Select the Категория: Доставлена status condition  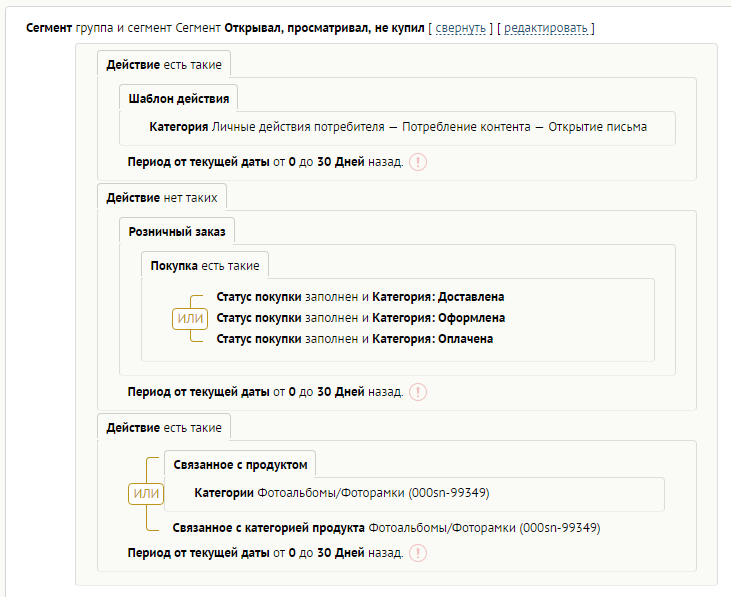[360, 297]
